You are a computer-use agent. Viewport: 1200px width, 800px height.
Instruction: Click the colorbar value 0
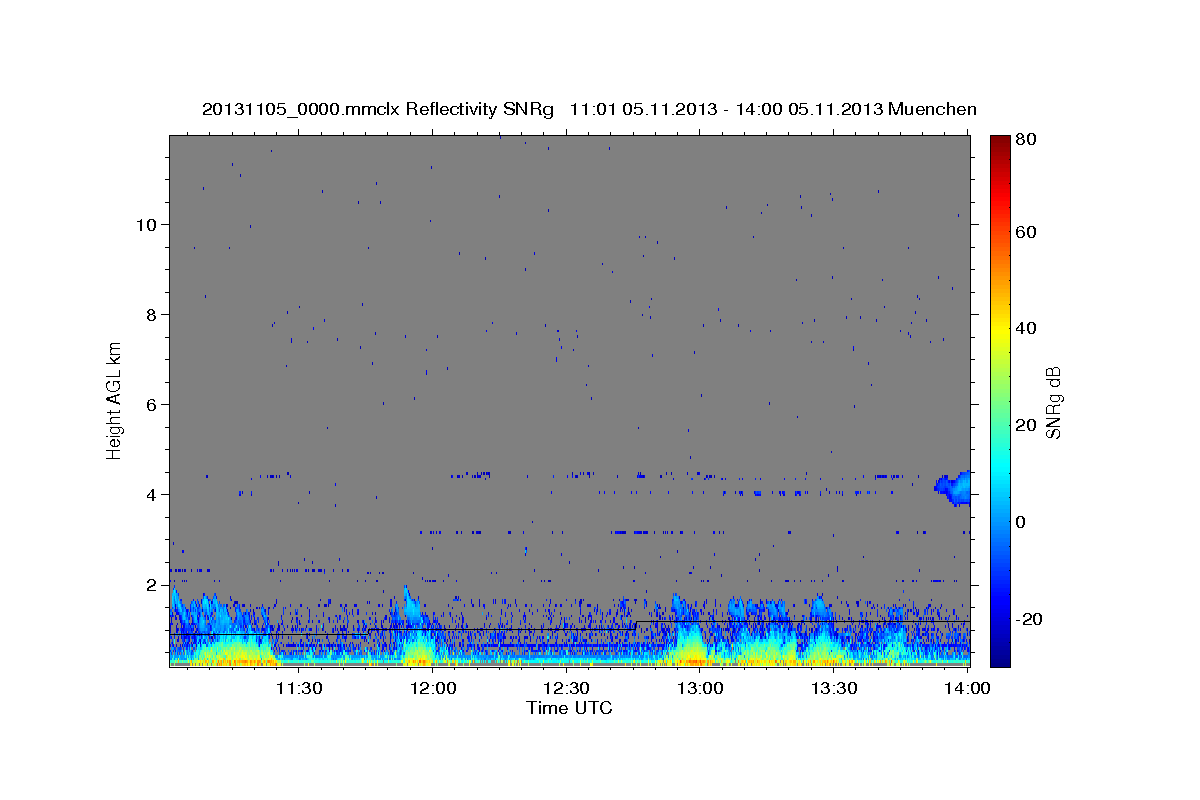(x=1020, y=522)
